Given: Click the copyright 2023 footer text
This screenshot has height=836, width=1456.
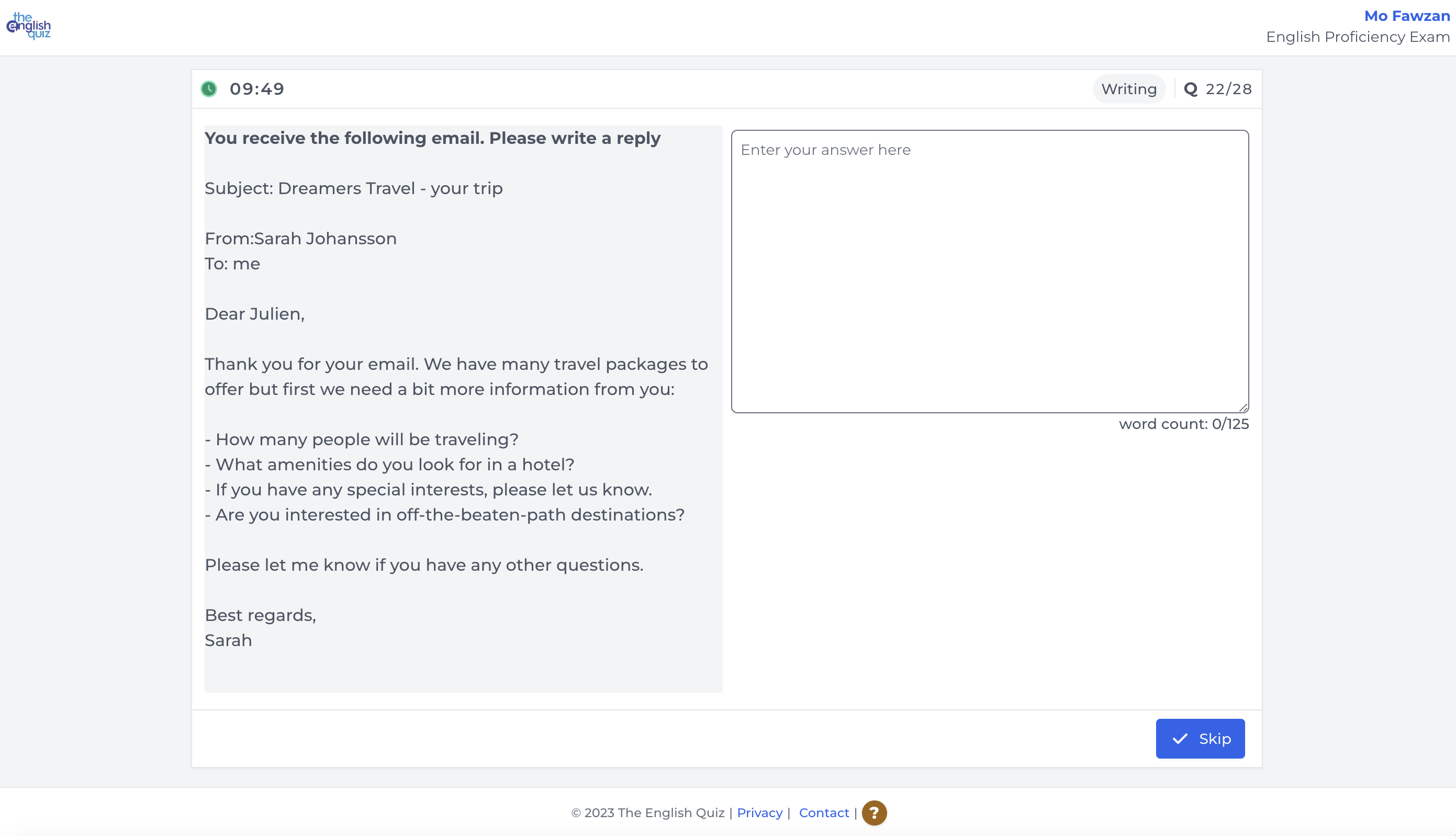Looking at the screenshot, I should pos(647,812).
